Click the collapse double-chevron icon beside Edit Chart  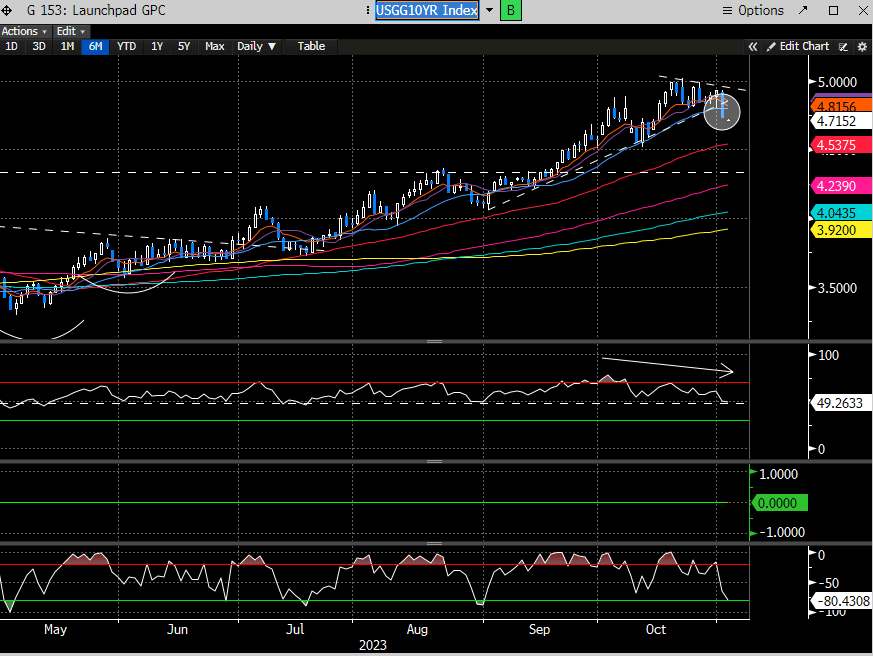(753, 46)
